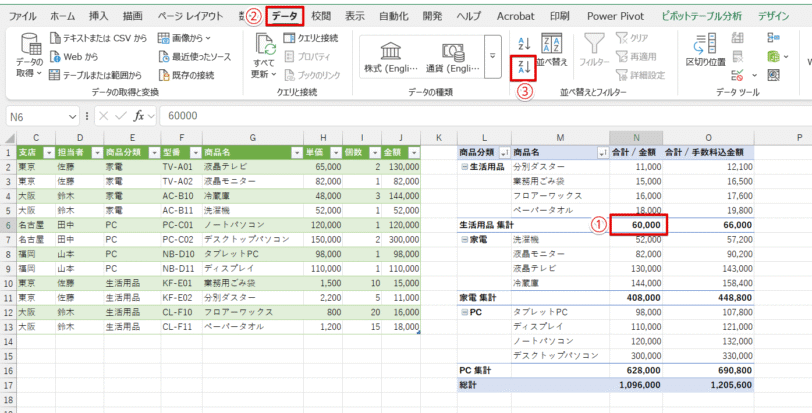Open the 担当者 column filter dropdown
The image size is (812, 413).
coord(97,153)
